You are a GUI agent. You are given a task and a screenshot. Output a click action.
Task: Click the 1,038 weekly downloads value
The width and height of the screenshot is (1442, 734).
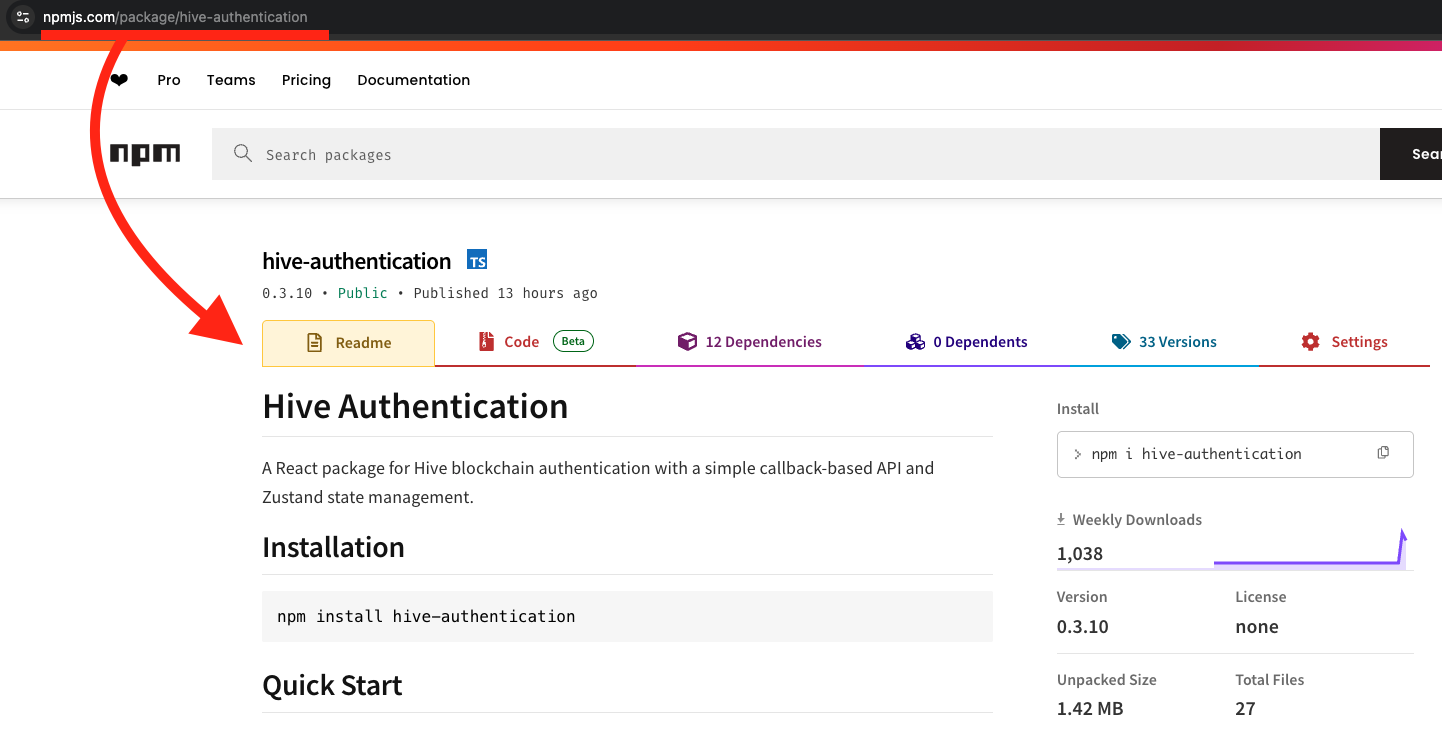click(x=1080, y=554)
